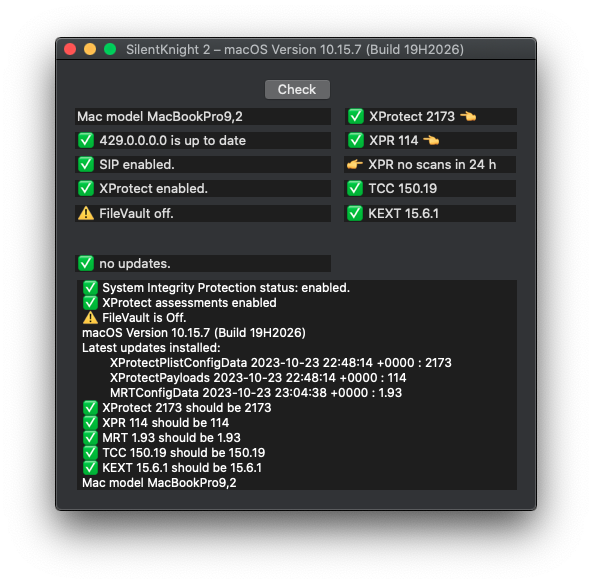The height and width of the screenshot is (584, 592).
Task: Click the 'XProtectPlistConfigData' log line
Action: tap(281, 363)
